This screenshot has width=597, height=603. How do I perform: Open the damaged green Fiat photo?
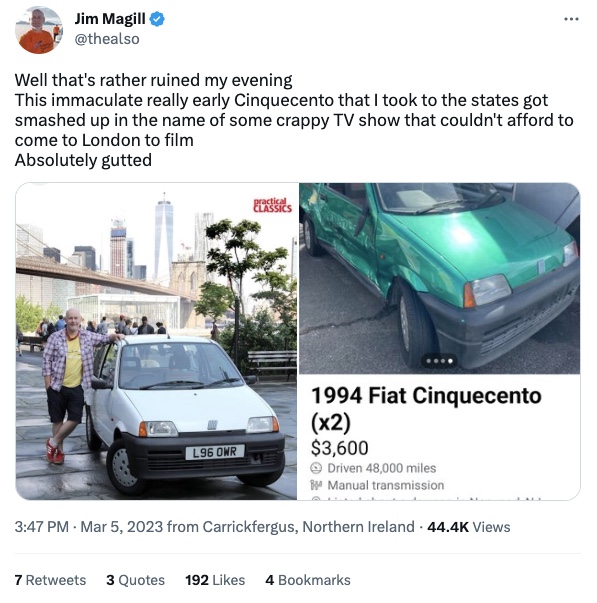point(439,278)
